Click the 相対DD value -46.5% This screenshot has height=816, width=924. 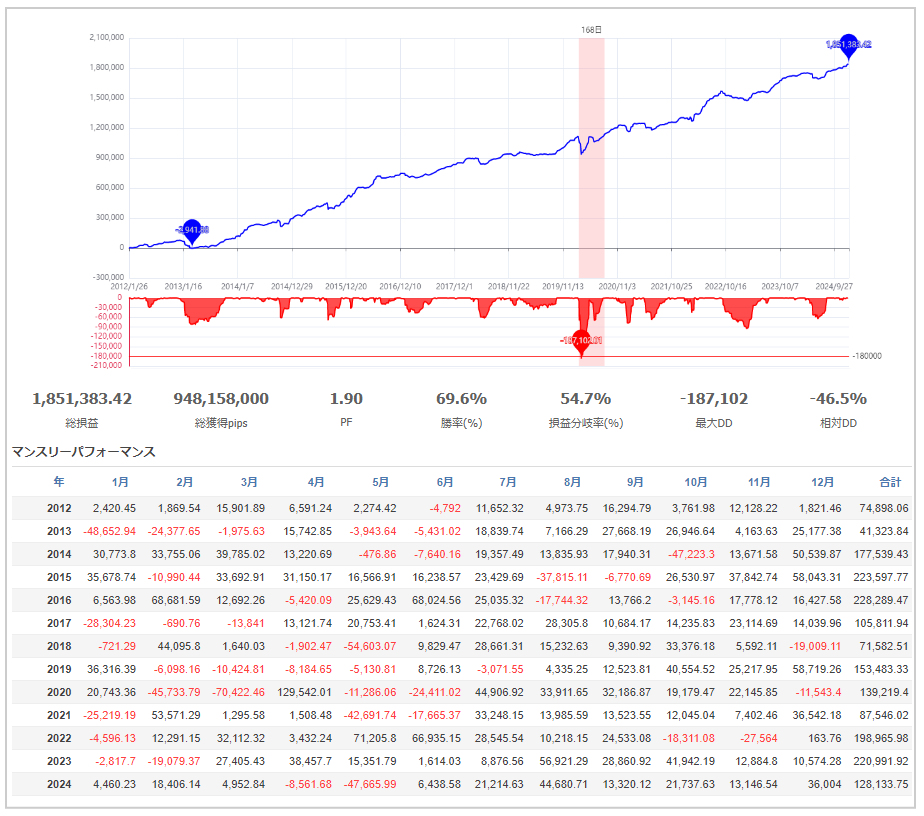(x=838, y=398)
